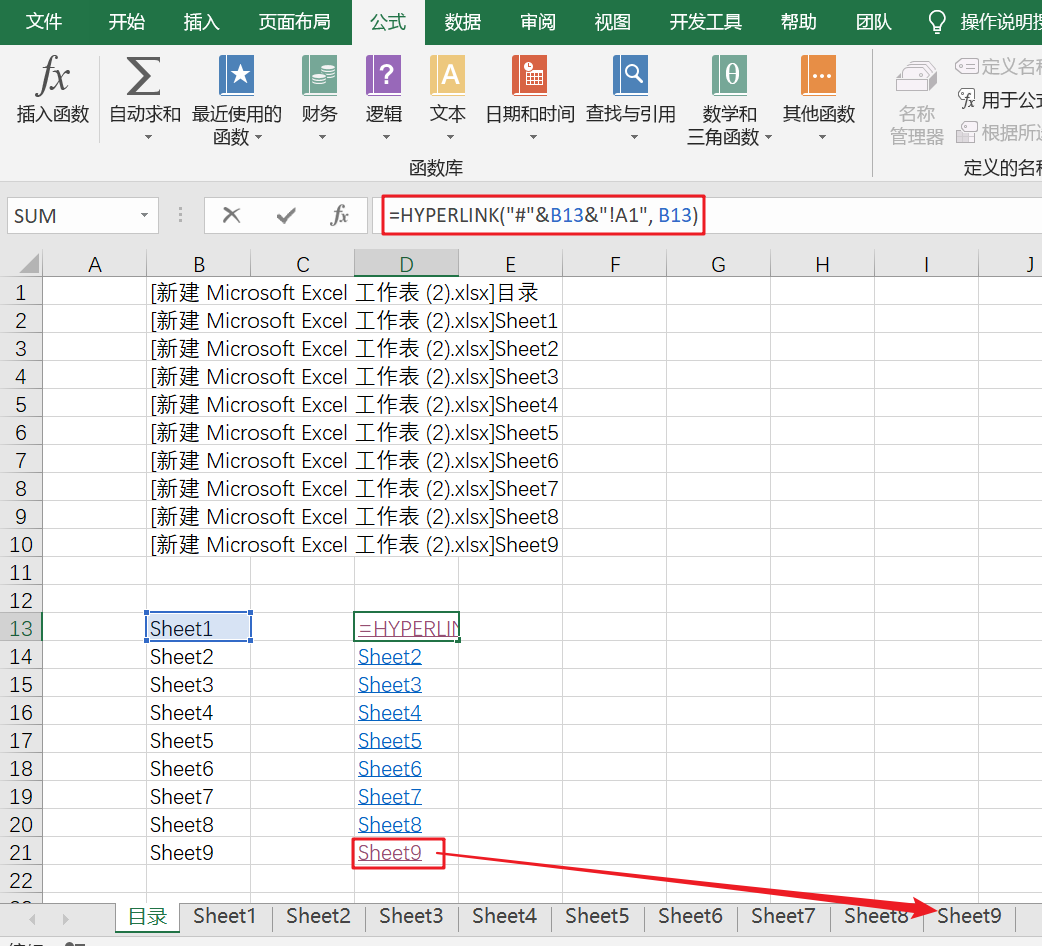Follow the Sheet3 hyperlink in column D

point(389,684)
